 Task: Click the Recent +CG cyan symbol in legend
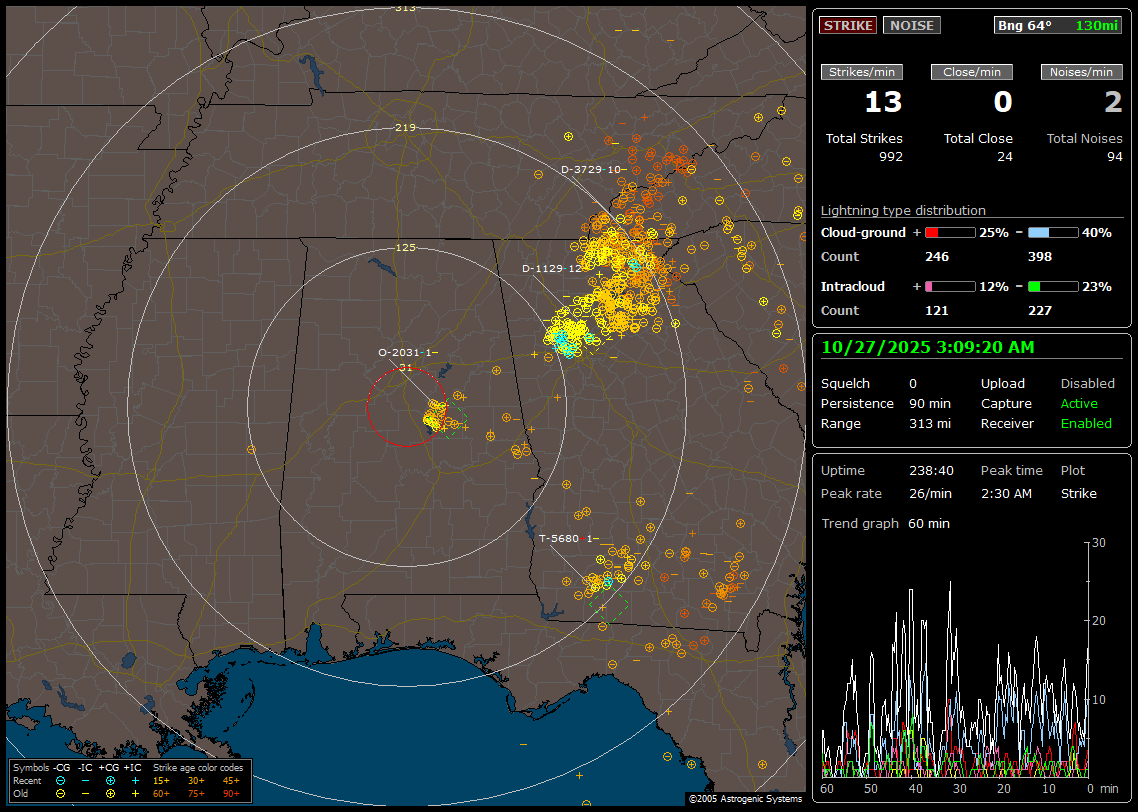(x=110, y=780)
